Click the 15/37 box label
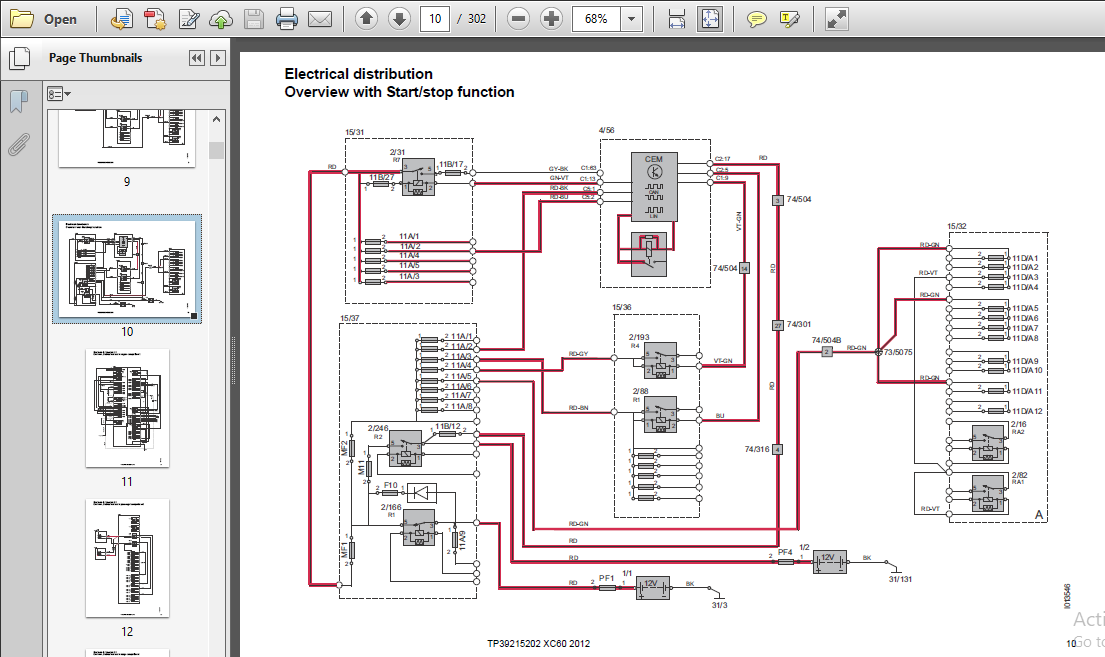Screen dimensions: 1105x657 point(350,319)
